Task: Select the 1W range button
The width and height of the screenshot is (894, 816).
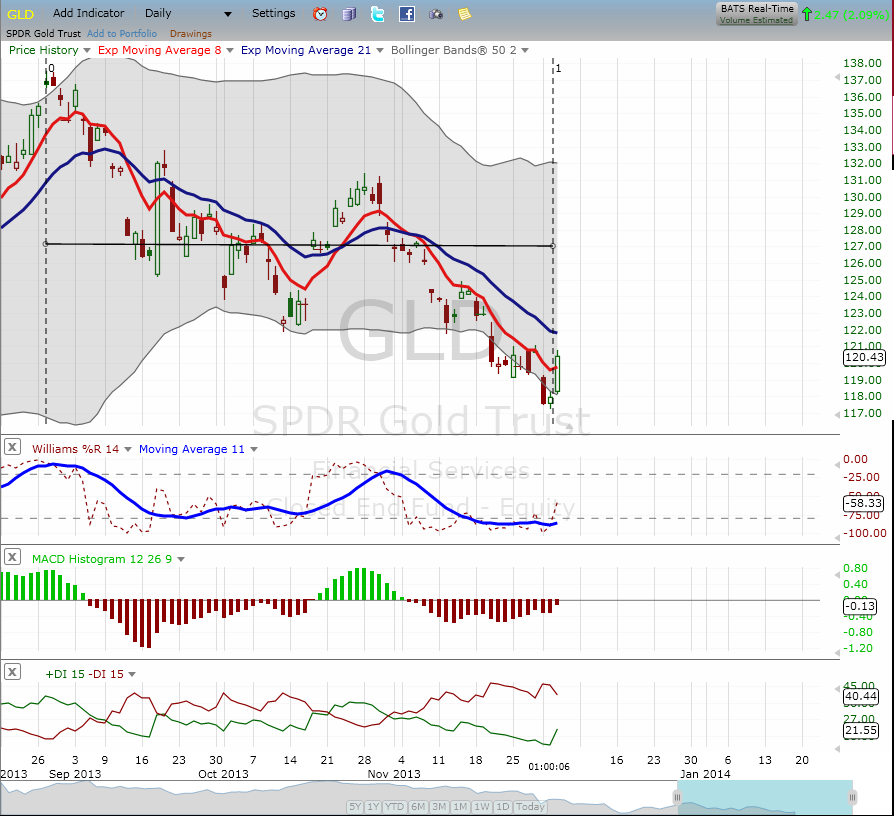Action: click(482, 807)
